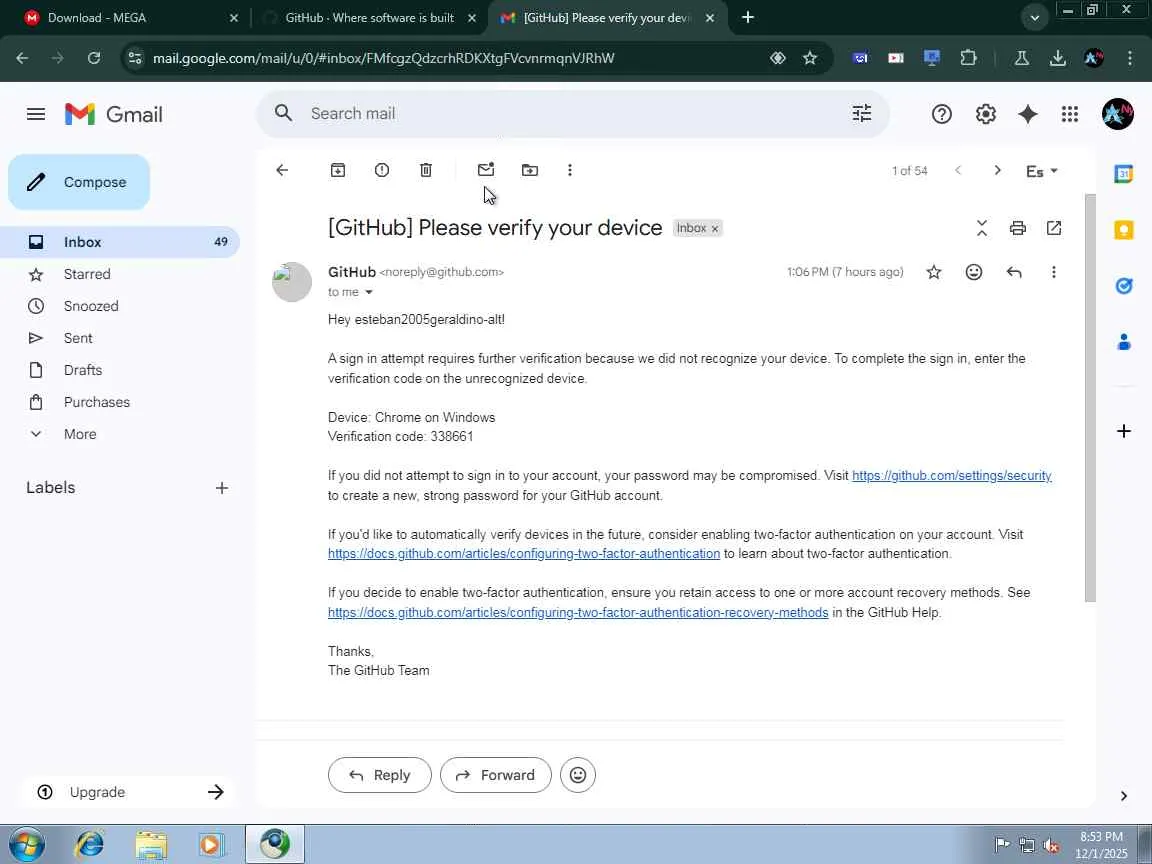Open the github.com/settings/security link
Viewport: 1152px width, 864px height.
click(951, 476)
